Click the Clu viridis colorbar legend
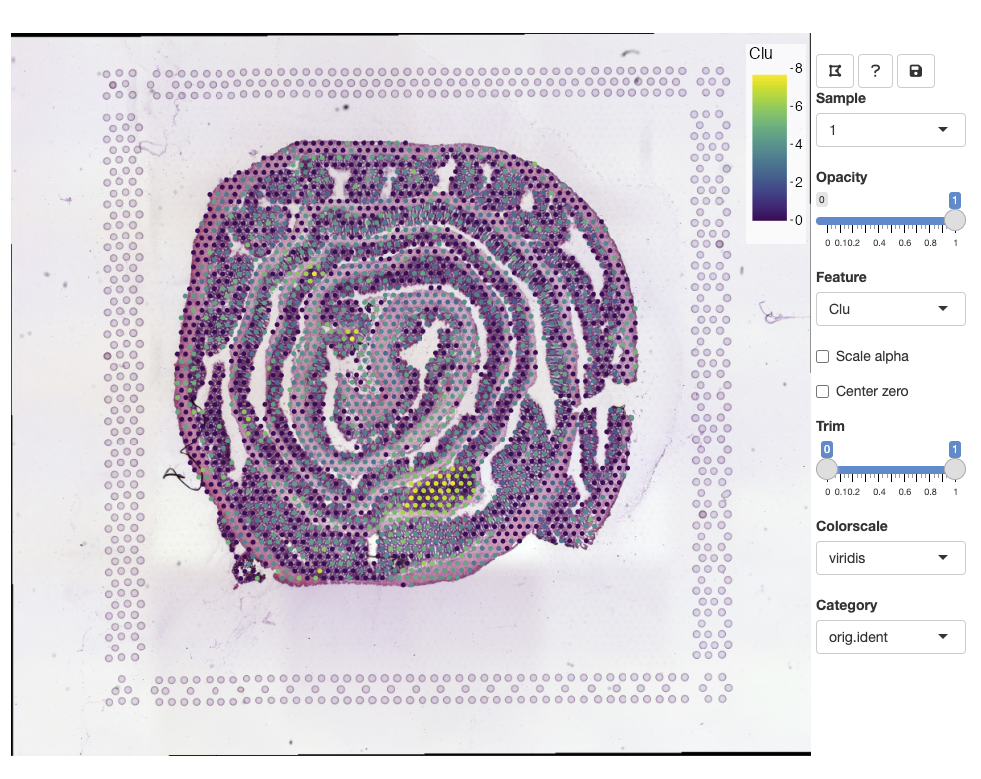Screen dimensions: 981x779 pyautogui.click(x=768, y=147)
